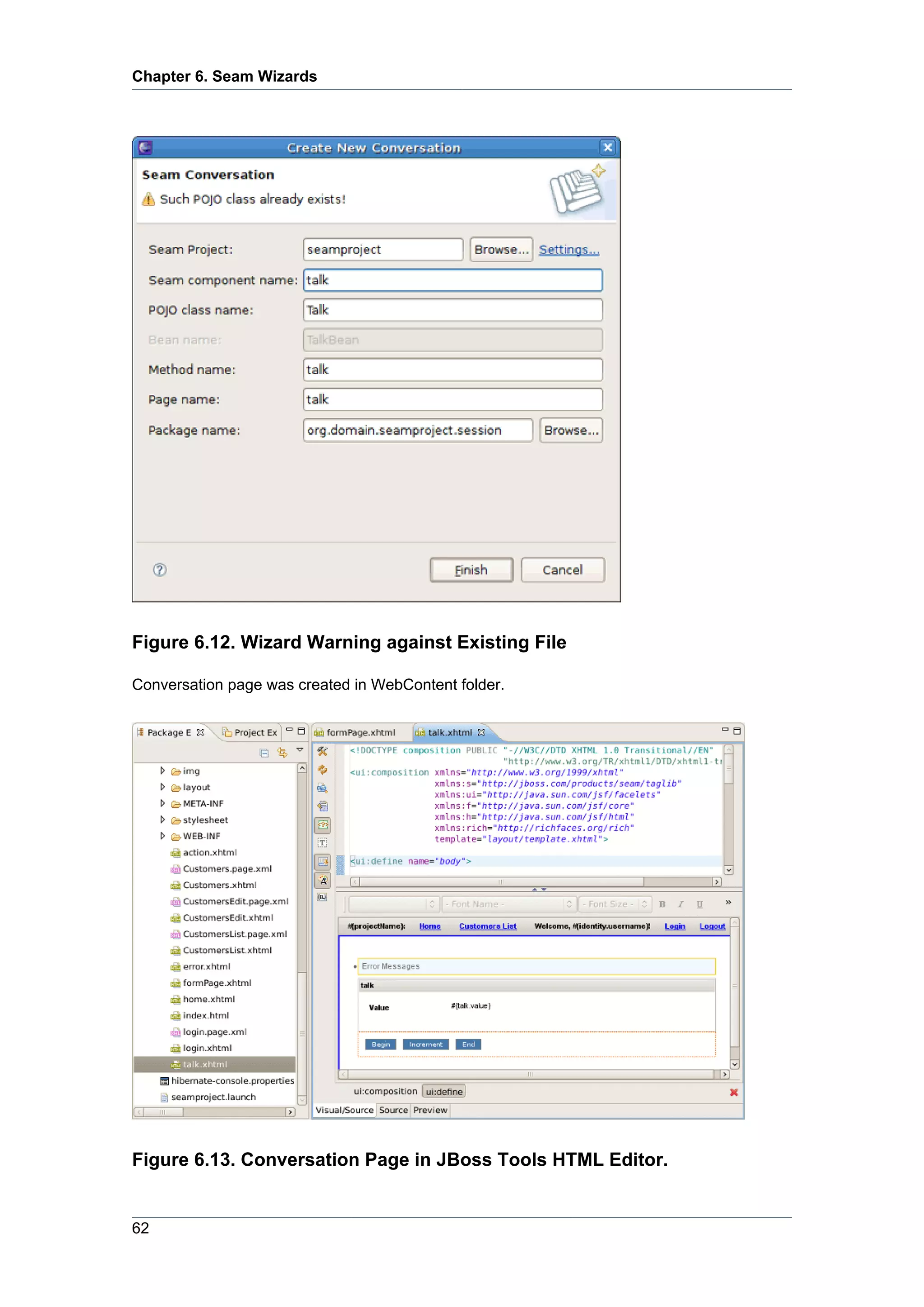Click talk.xhtml file icon in tree
Viewport: 924px width, 1307px height.
(x=175, y=1065)
